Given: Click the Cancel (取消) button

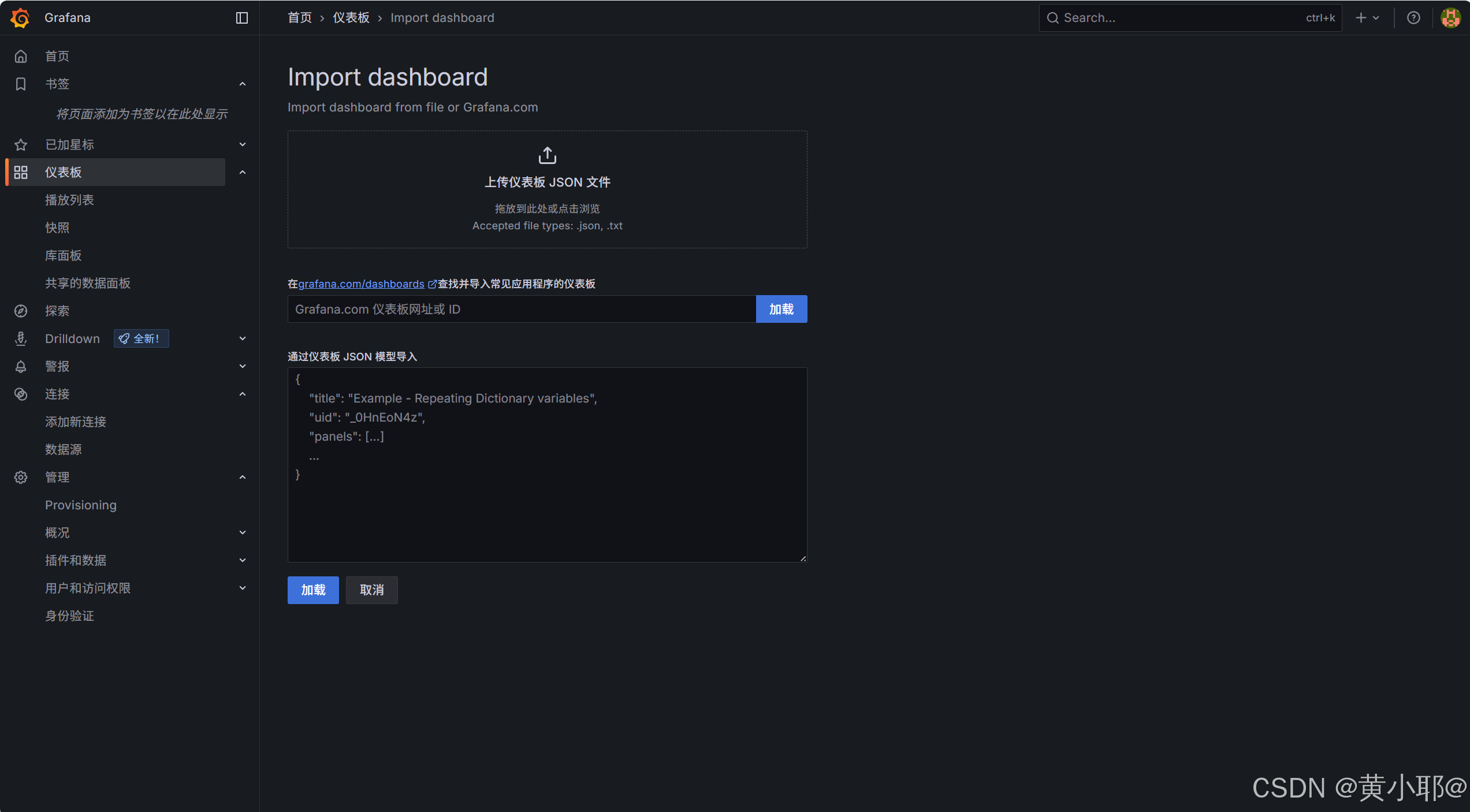Looking at the screenshot, I should coord(371,590).
